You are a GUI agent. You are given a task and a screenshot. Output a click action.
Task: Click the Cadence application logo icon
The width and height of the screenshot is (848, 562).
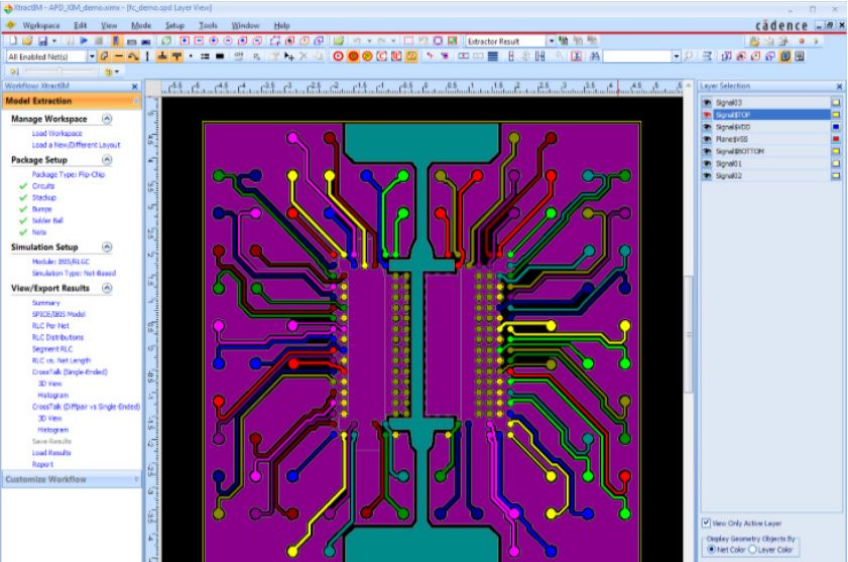coord(10,25)
